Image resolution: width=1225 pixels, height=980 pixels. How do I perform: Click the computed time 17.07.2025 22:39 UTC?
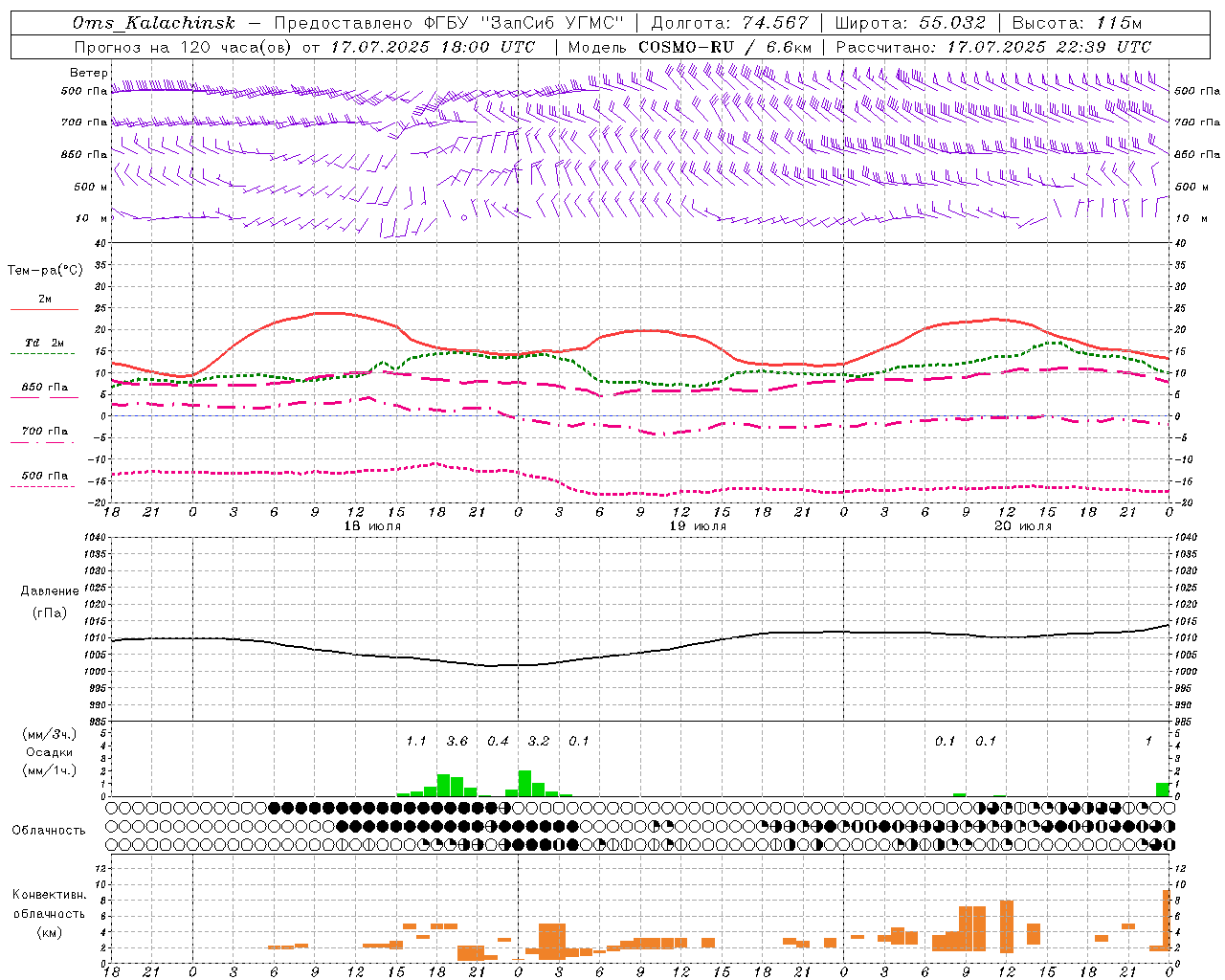pos(1049,47)
